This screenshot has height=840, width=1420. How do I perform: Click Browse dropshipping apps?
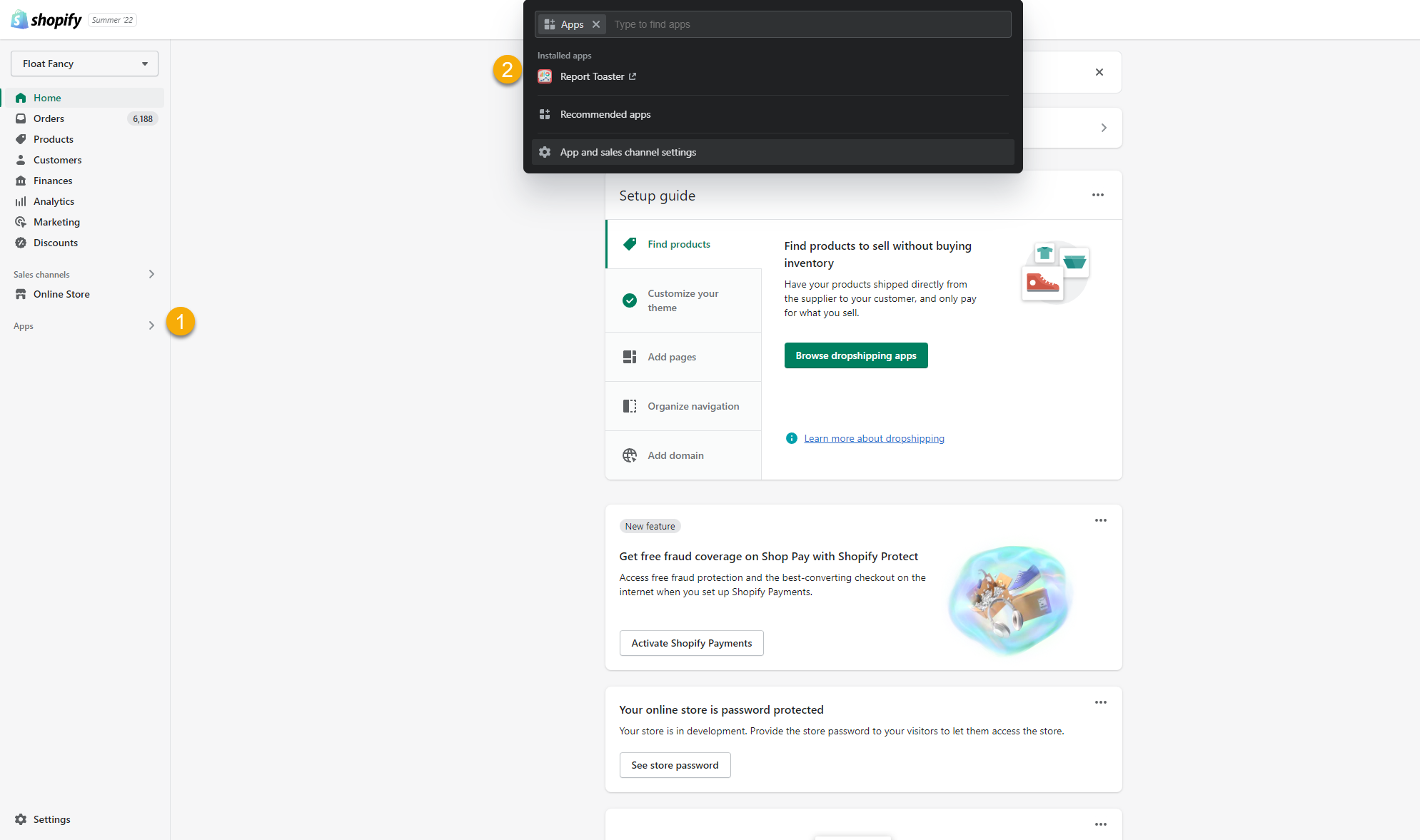(855, 355)
